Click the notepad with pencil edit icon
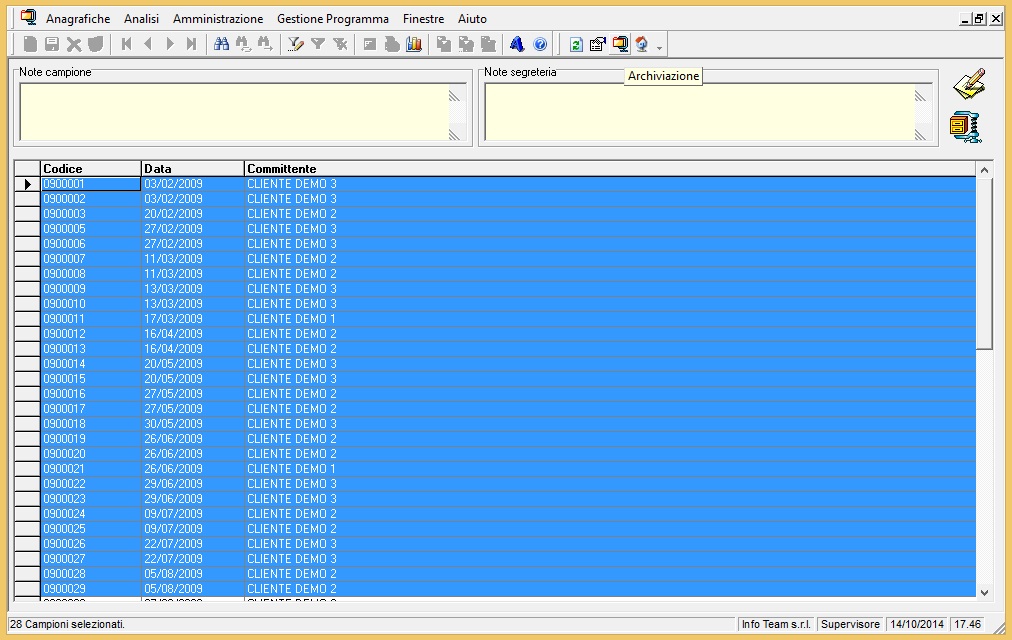Viewport: 1012px width, 640px height. (x=969, y=85)
